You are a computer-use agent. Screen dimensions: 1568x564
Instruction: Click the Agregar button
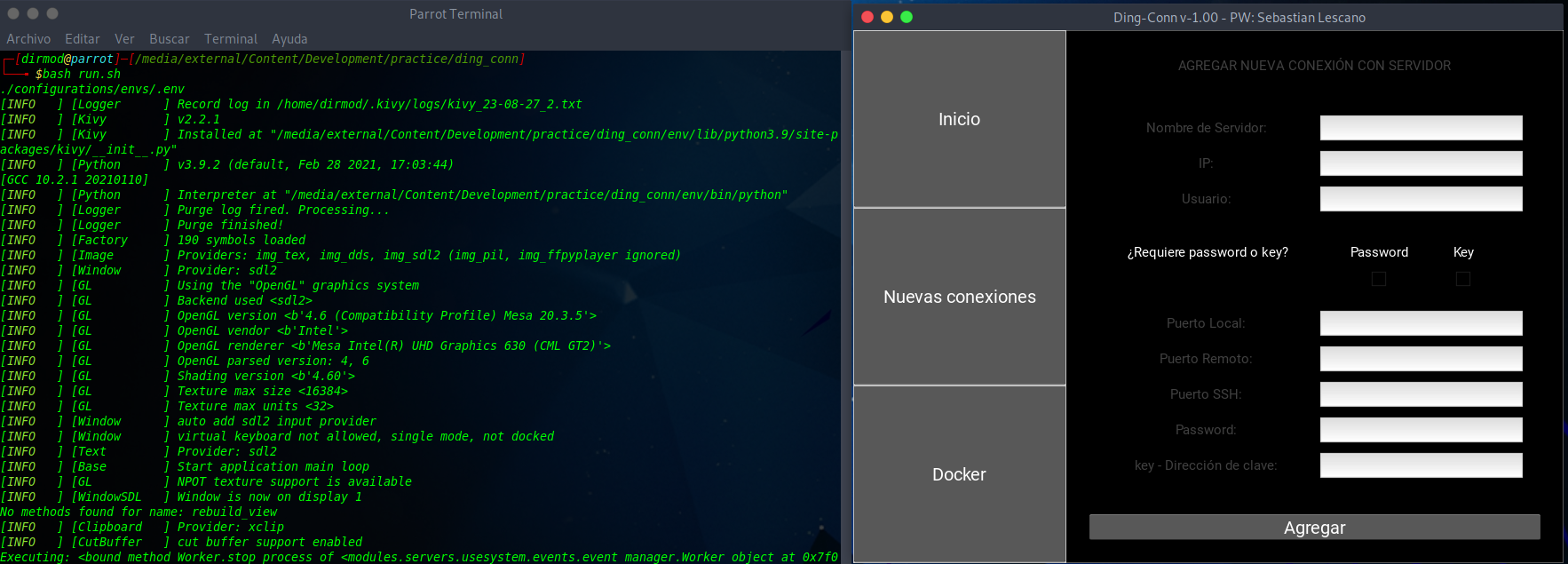point(1315,528)
